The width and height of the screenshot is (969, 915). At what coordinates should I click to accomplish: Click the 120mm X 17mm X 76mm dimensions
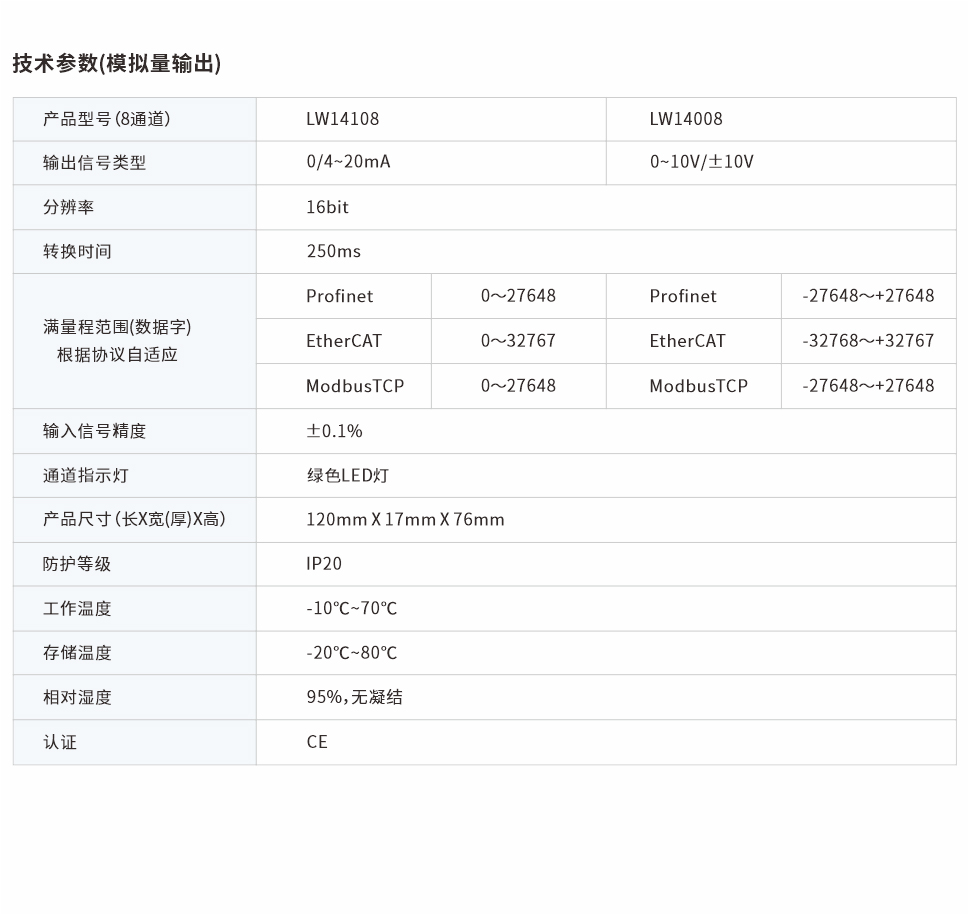tap(405, 519)
